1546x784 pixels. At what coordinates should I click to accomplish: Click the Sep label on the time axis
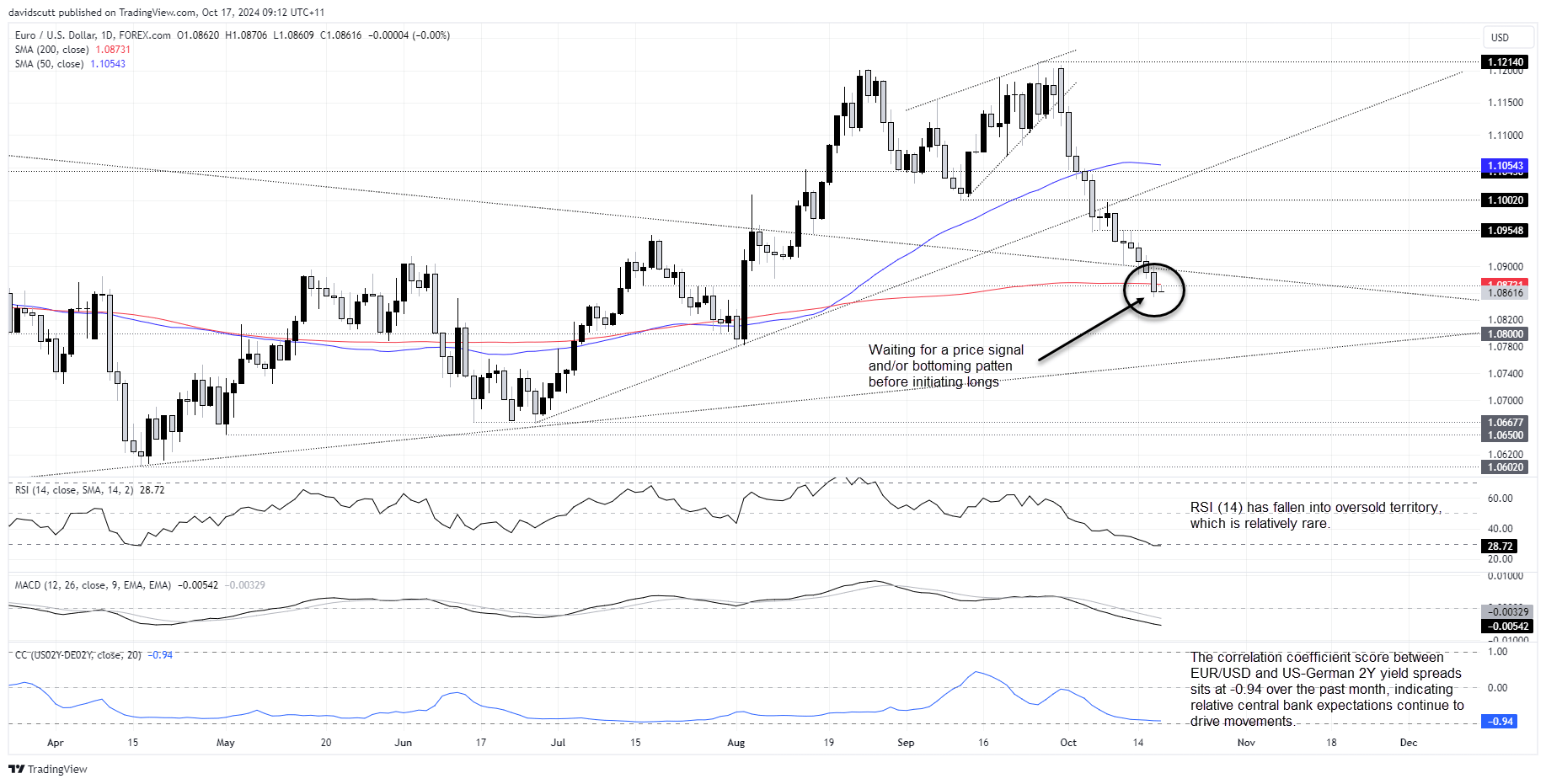click(x=906, y=743)
